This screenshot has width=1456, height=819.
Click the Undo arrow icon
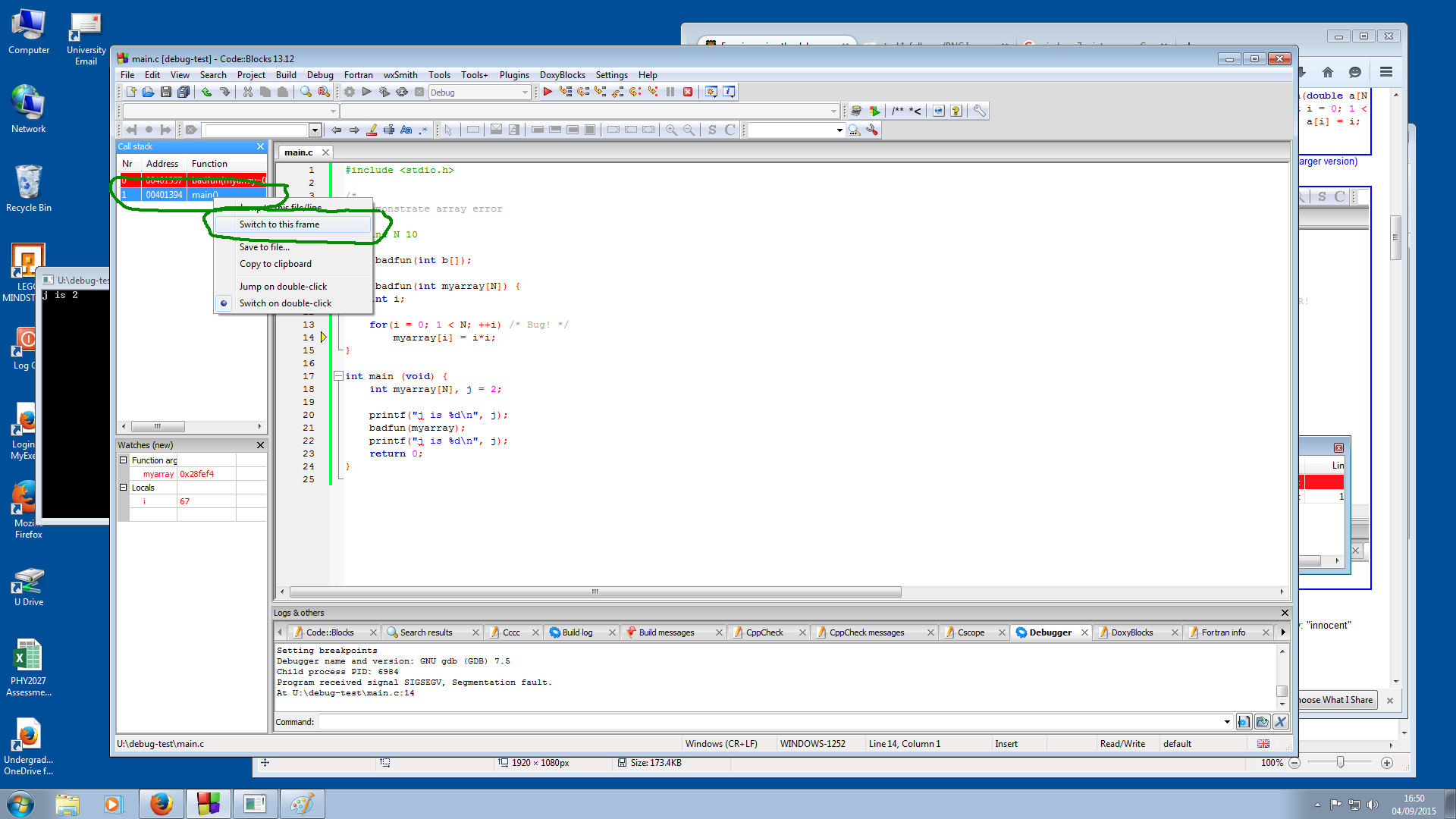206,92
